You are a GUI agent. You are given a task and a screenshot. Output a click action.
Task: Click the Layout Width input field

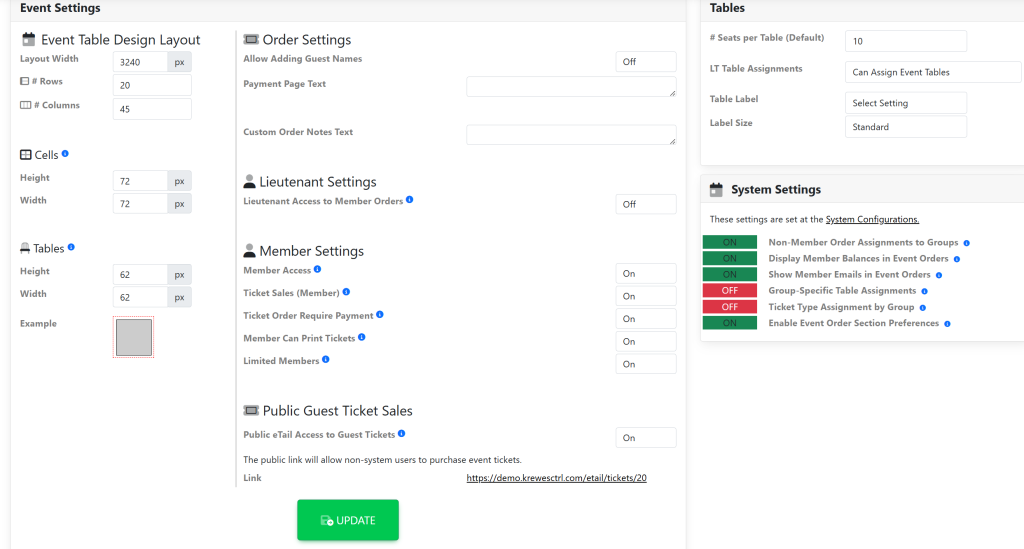139,62
